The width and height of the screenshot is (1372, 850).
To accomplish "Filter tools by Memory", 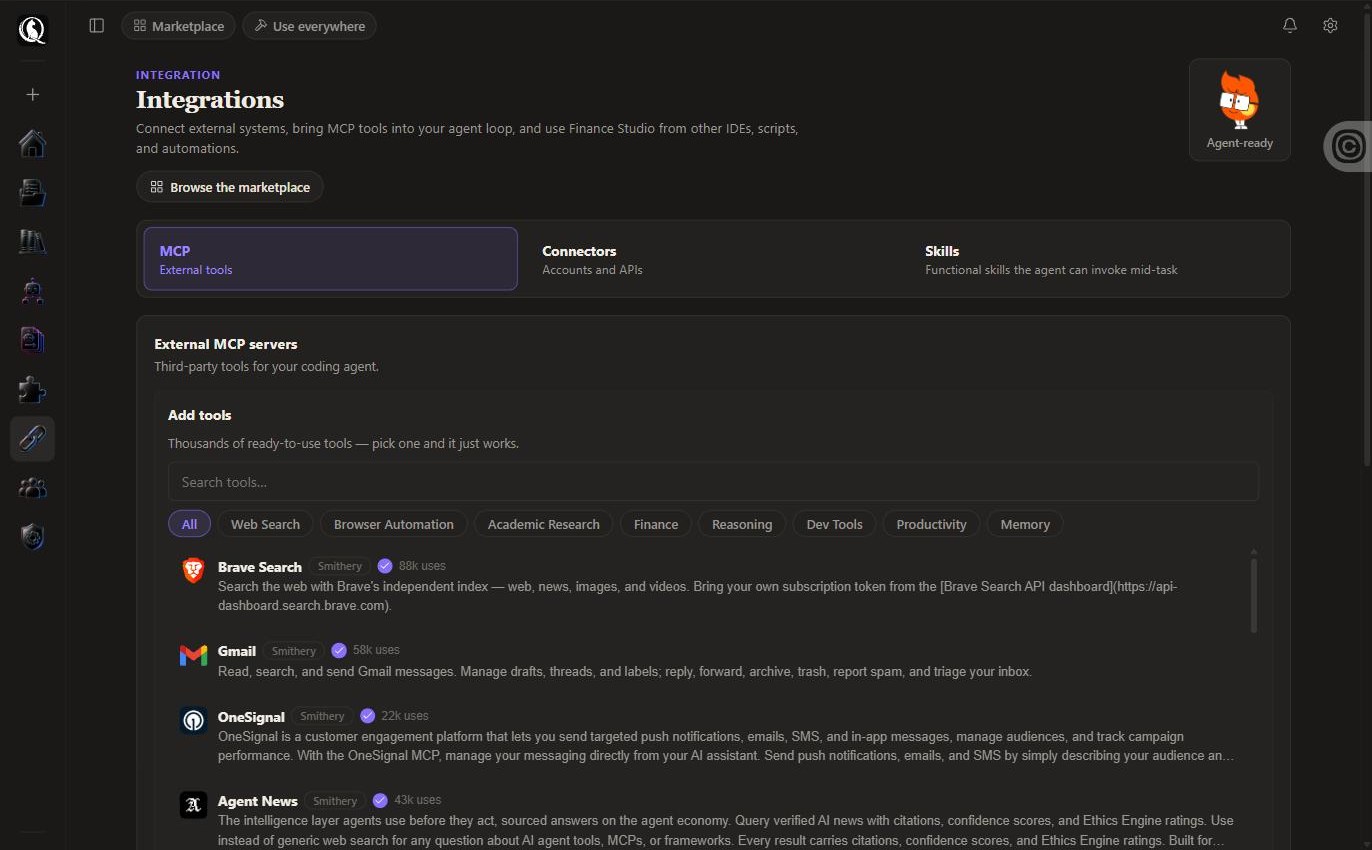I will (x=1025, y=524).
